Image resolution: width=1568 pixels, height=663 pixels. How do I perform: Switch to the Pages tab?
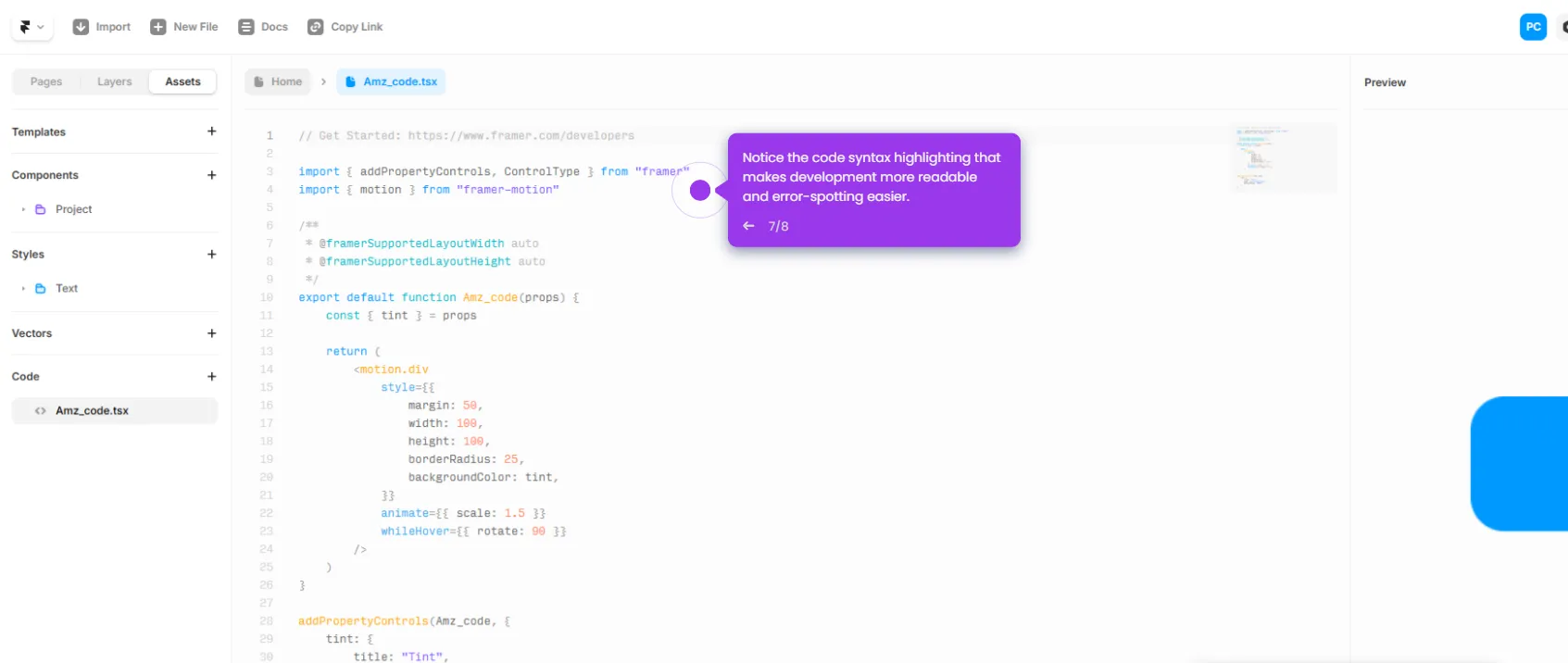(46, 81)
